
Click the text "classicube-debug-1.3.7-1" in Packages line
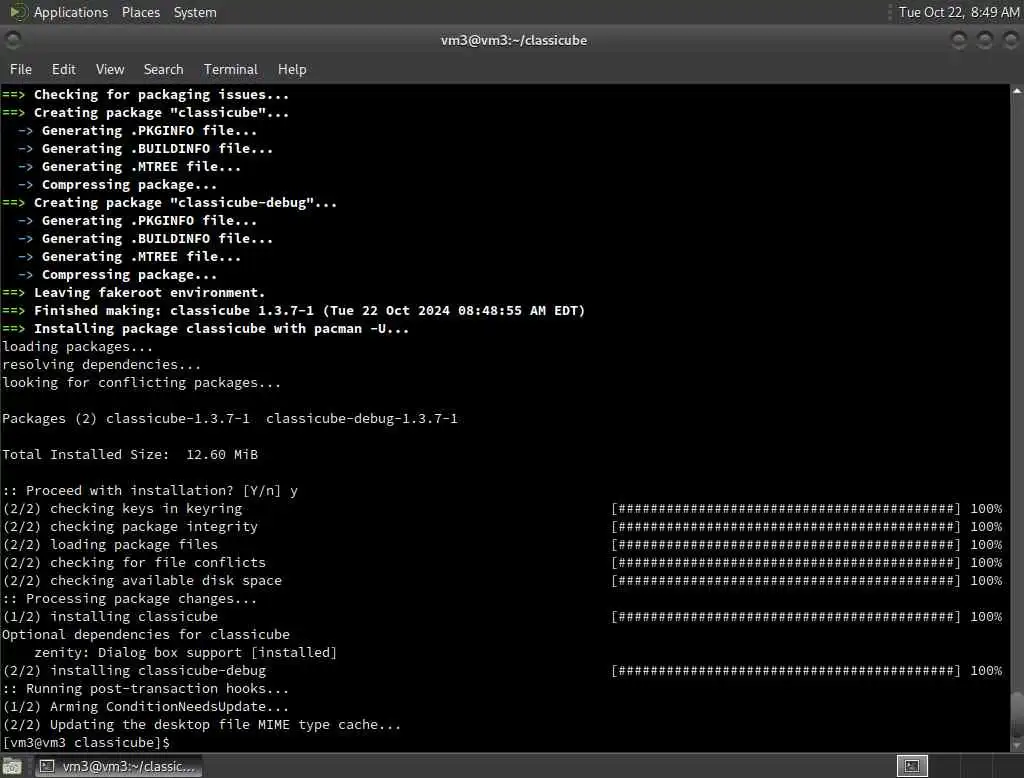coord(362,419)
